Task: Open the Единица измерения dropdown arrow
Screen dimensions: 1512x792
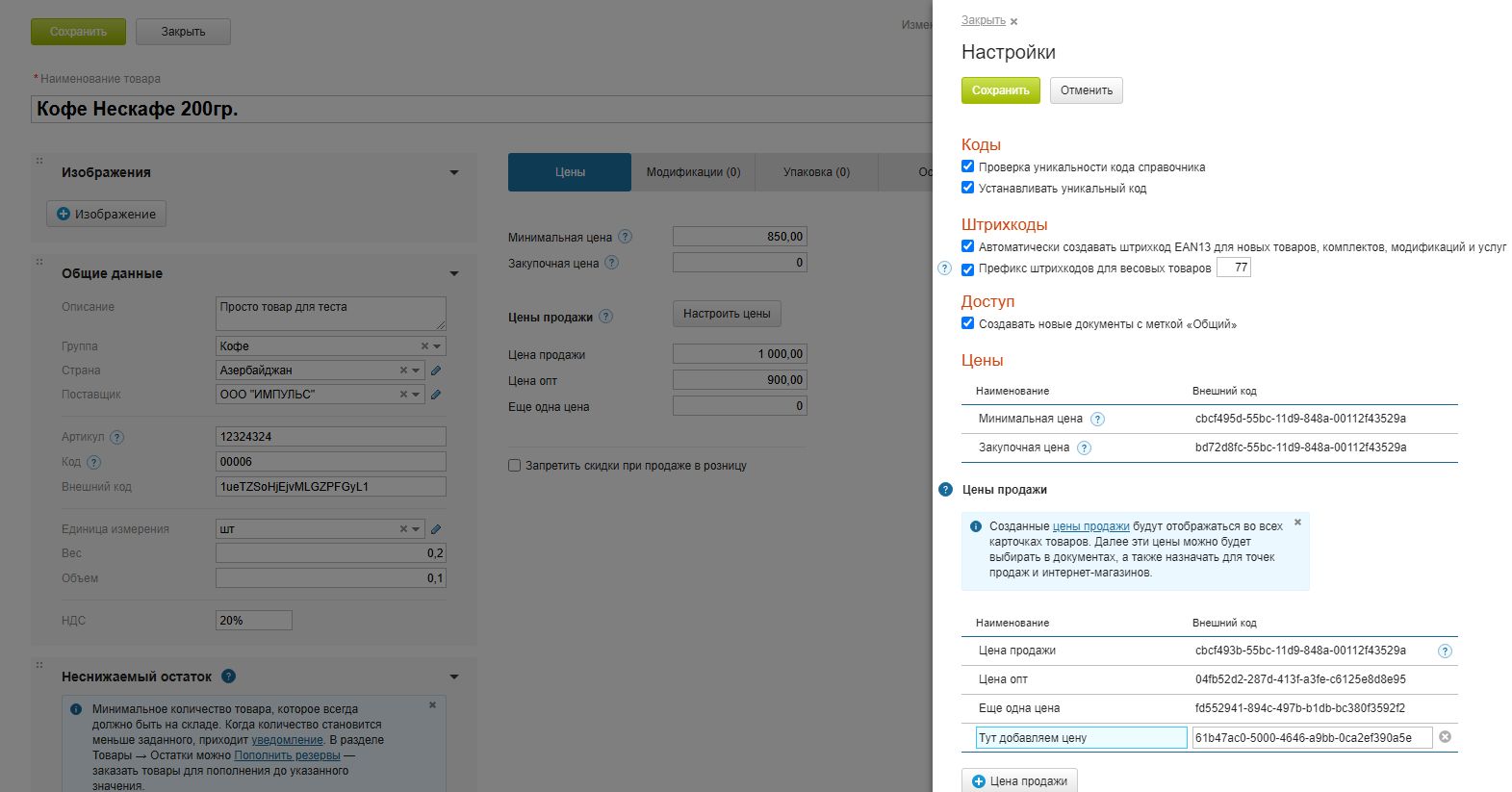Action: pos(416,529)
